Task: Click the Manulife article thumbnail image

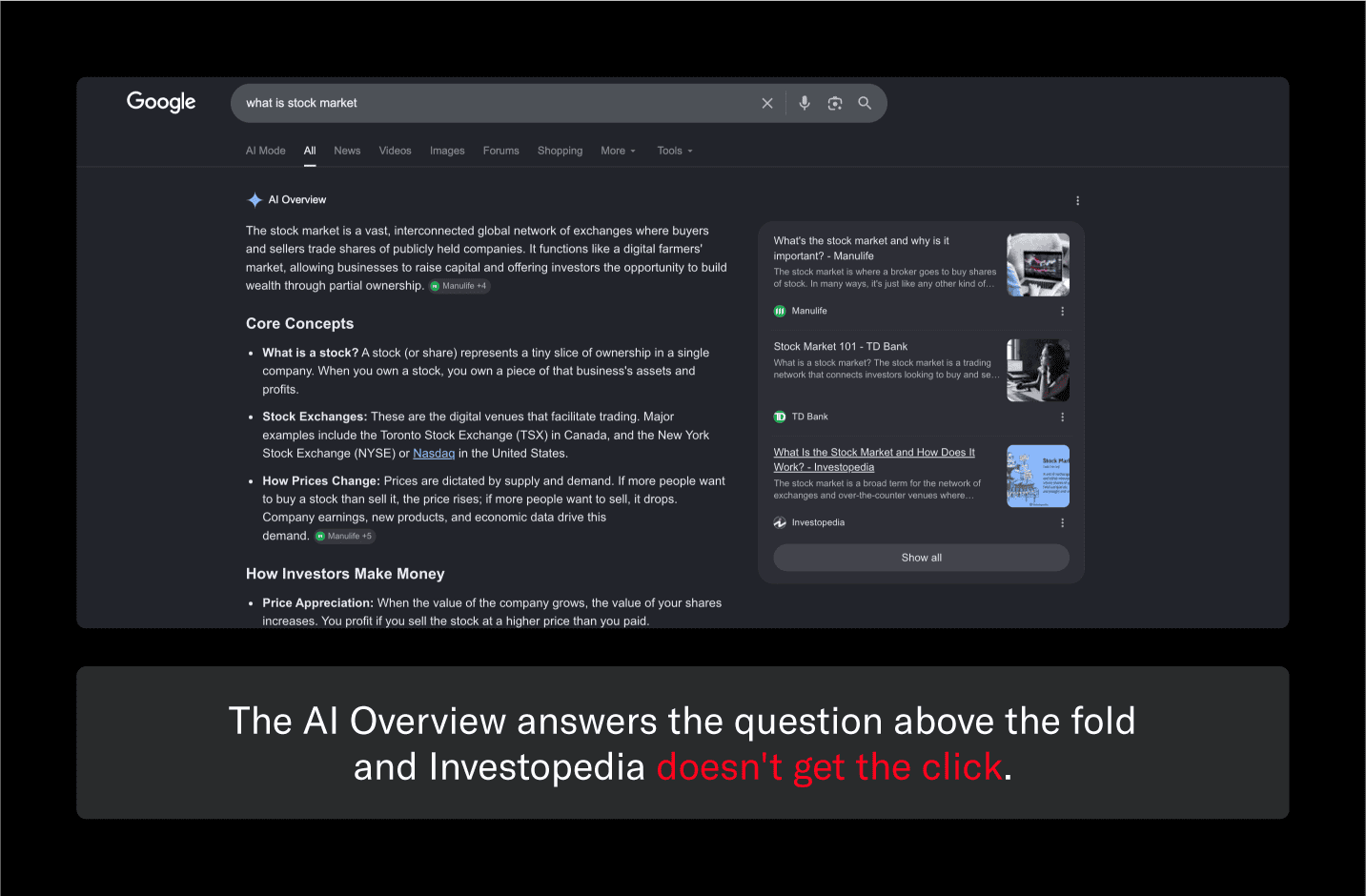Action: [1038, 265]
